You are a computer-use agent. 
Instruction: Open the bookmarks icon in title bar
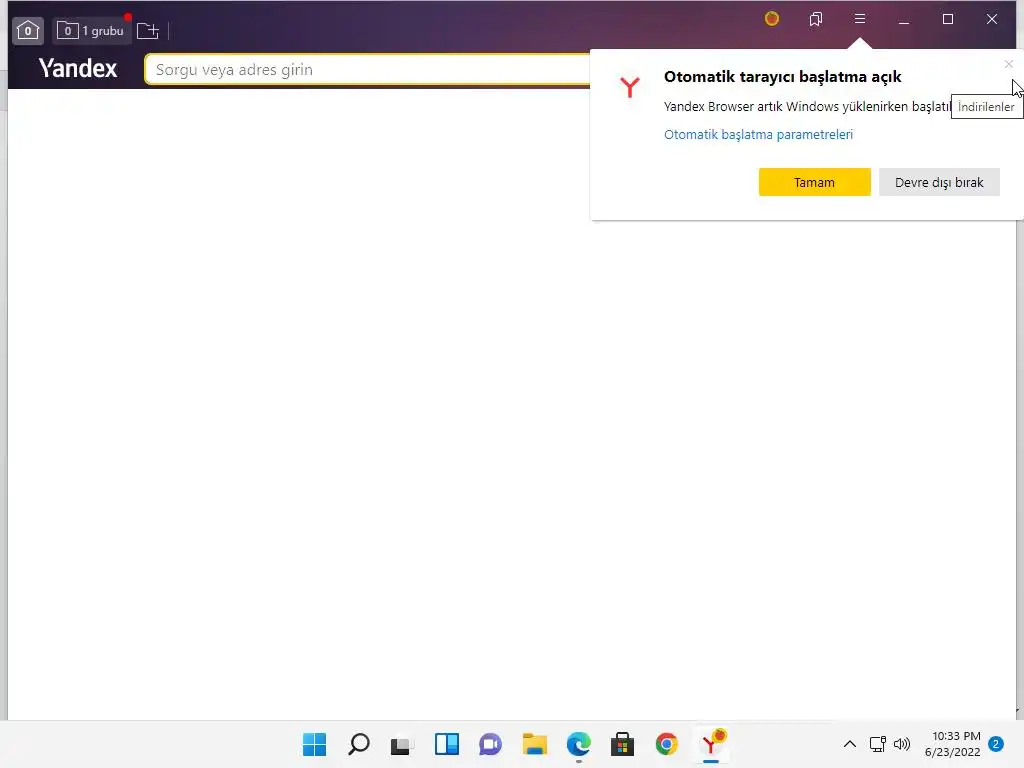816,19
